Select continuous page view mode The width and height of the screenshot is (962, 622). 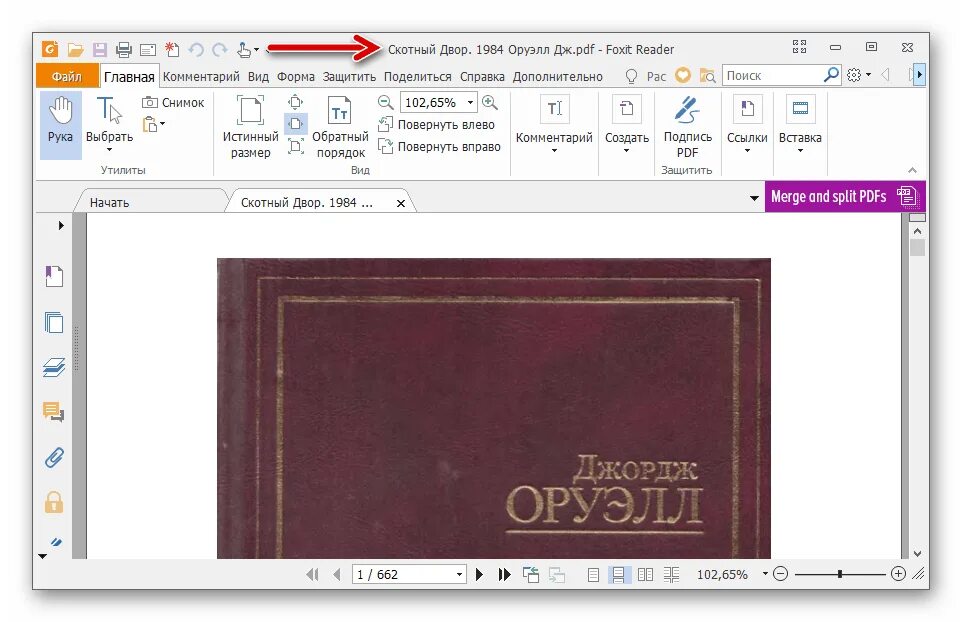(618, 575)
